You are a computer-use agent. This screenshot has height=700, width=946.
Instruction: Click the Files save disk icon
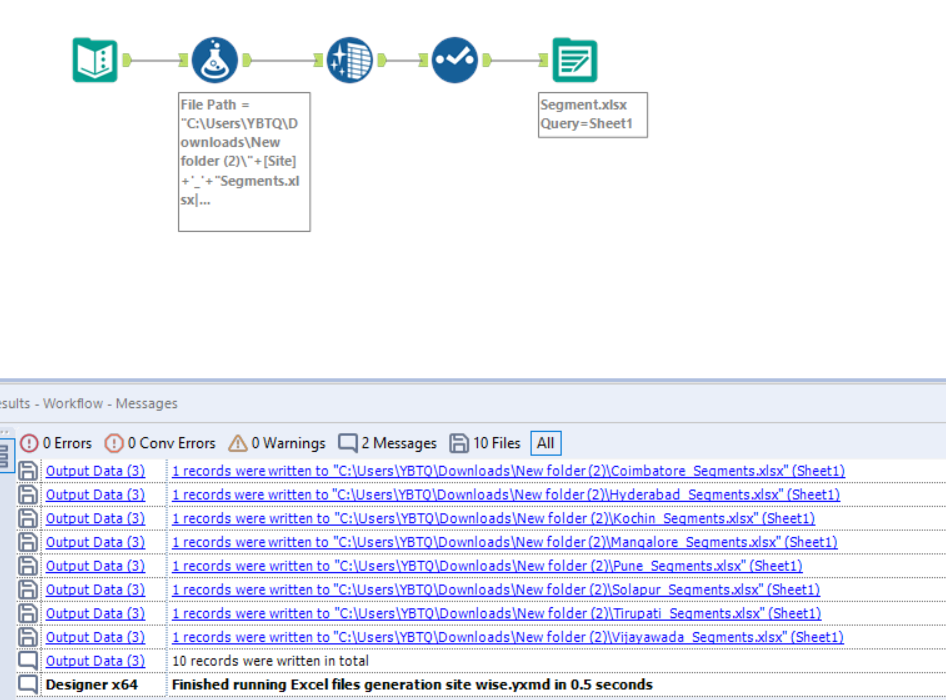coord(459,443)
